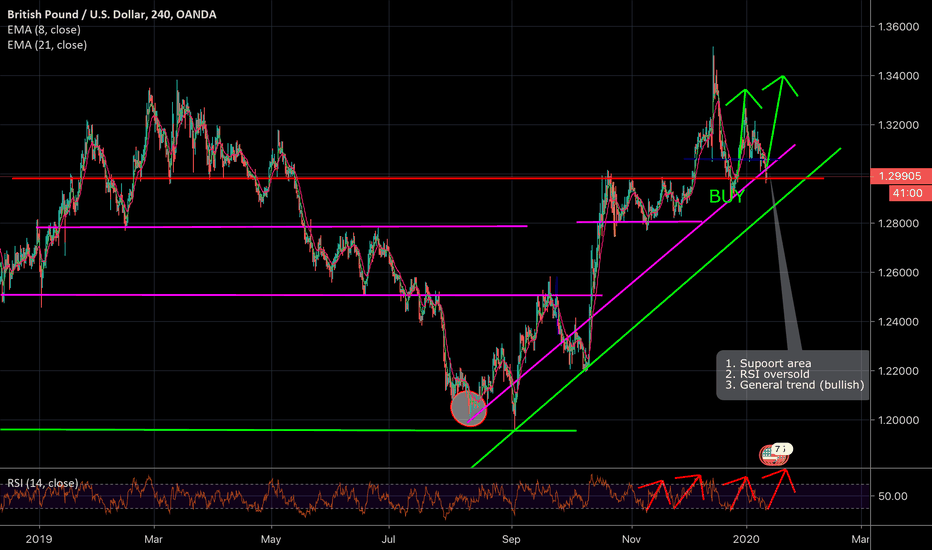Click the 2020 label on the time axis
The image size is (932, 550).
[x=745, y=536]
